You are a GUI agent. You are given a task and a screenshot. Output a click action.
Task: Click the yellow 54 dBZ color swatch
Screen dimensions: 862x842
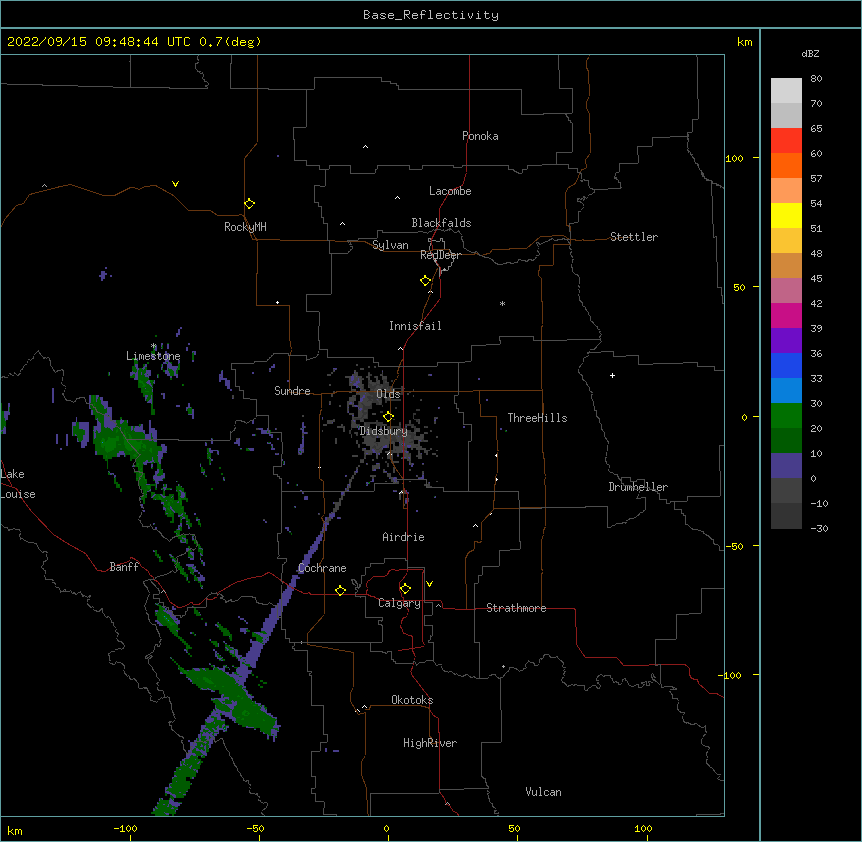[x=786, y=215]
